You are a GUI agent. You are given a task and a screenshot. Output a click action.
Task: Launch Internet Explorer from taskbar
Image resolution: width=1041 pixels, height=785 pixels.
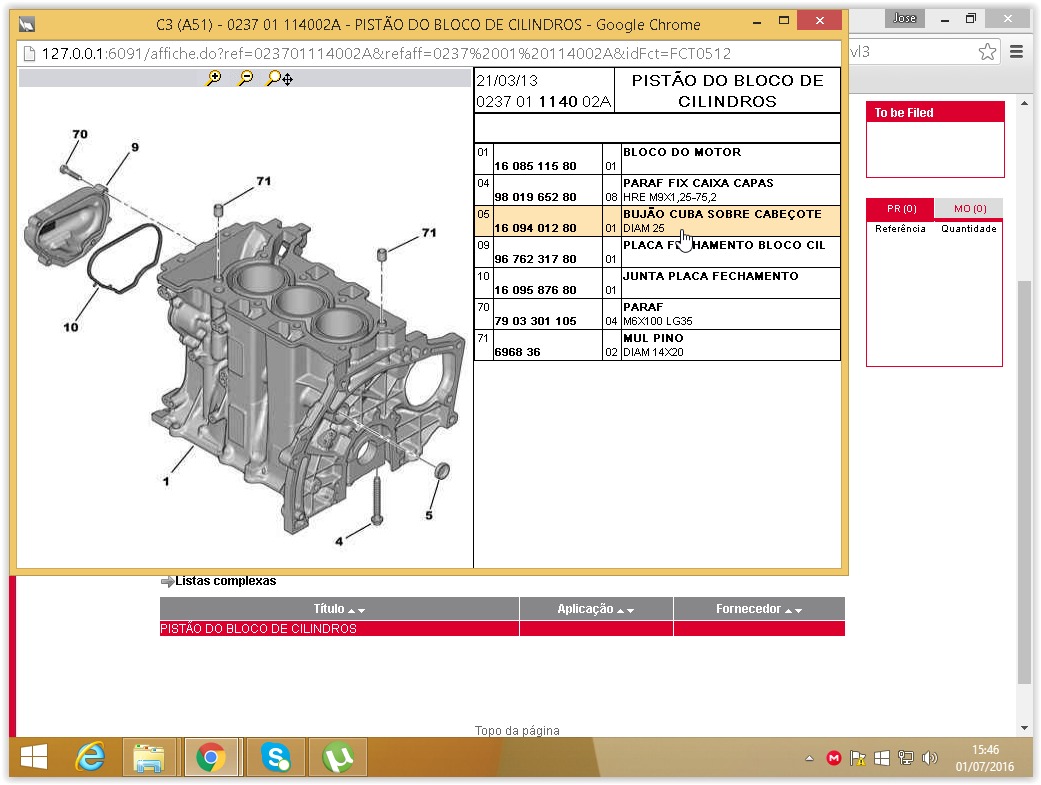(x=90, y=757)
